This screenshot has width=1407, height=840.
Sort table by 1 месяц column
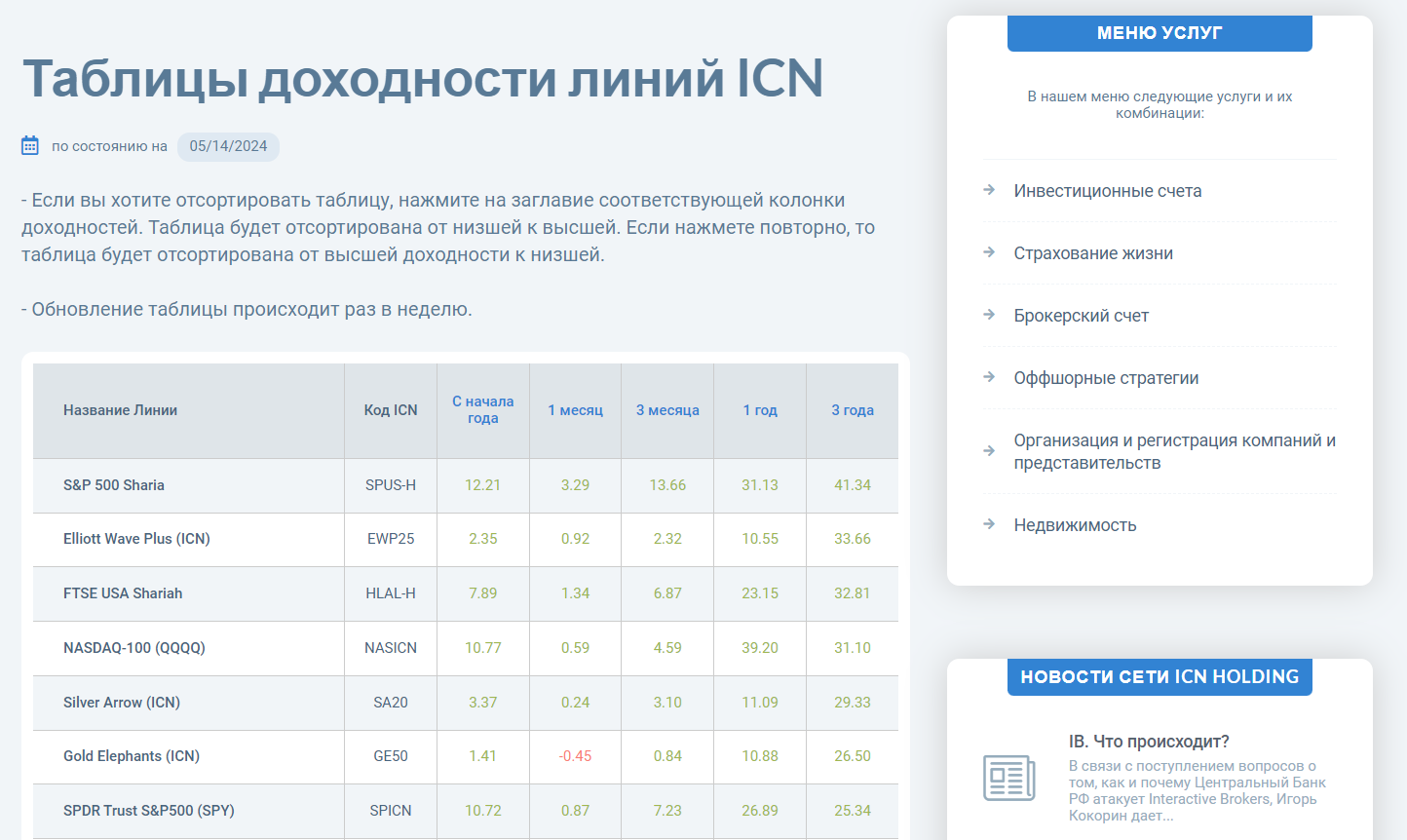pos(575,410)
